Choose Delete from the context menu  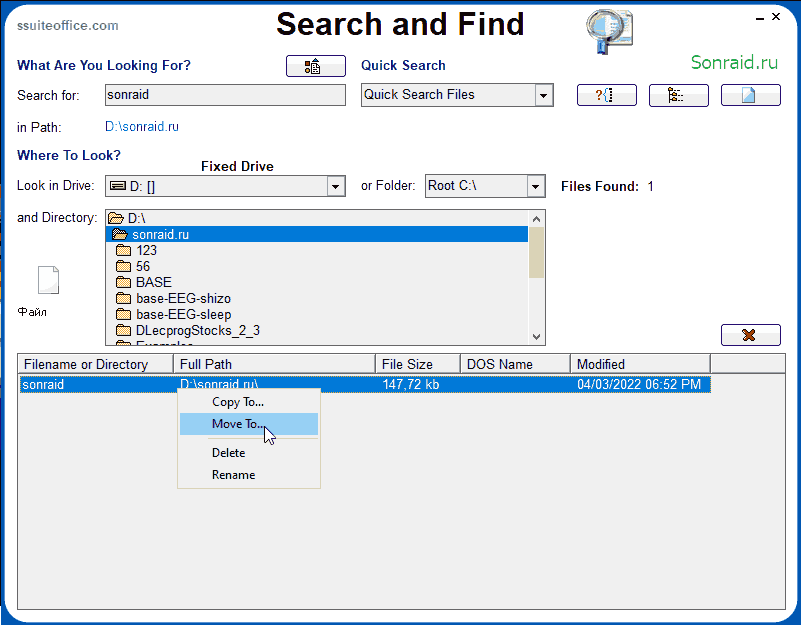click(249, 453)
